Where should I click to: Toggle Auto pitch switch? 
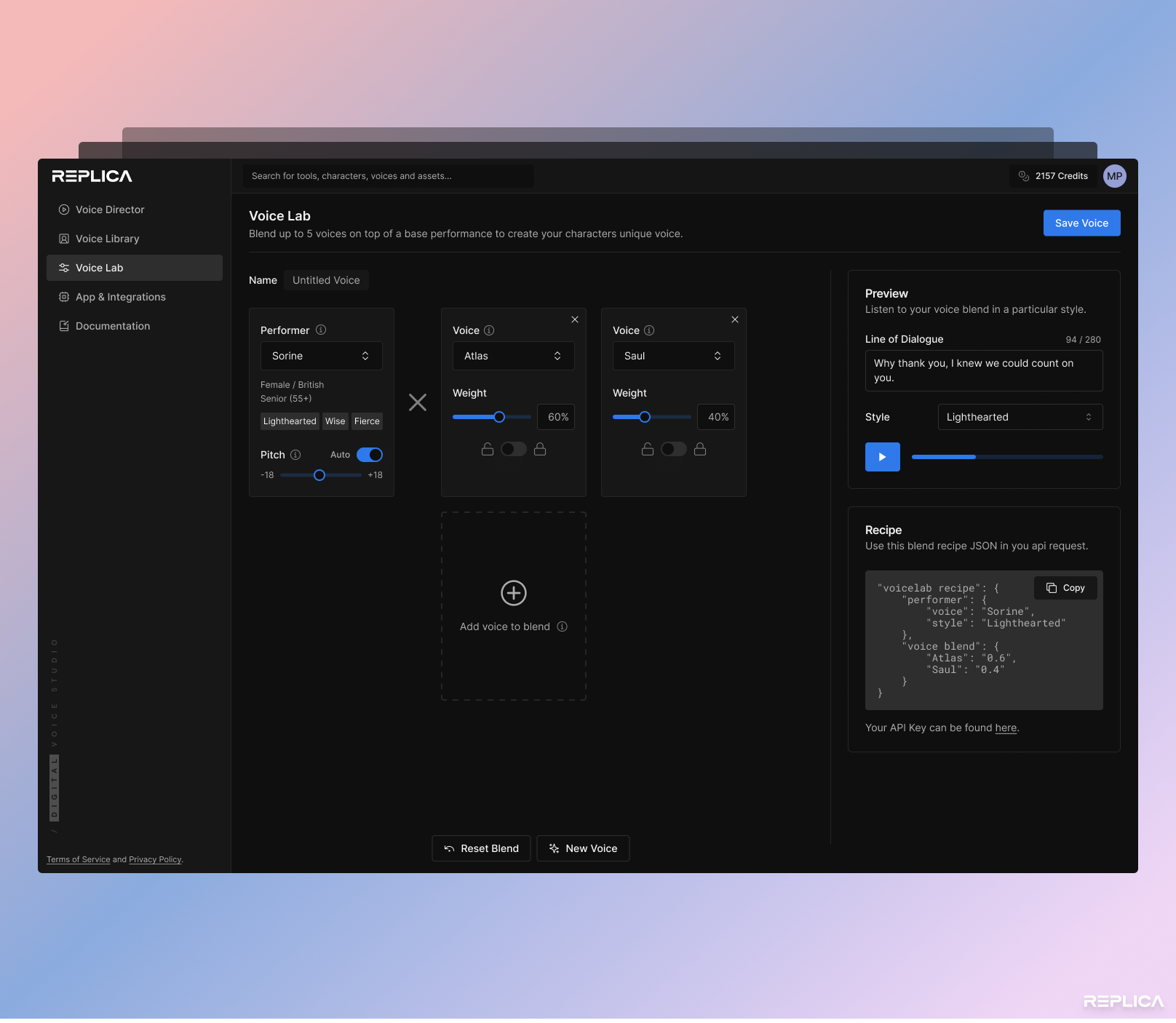coord(370,455)
